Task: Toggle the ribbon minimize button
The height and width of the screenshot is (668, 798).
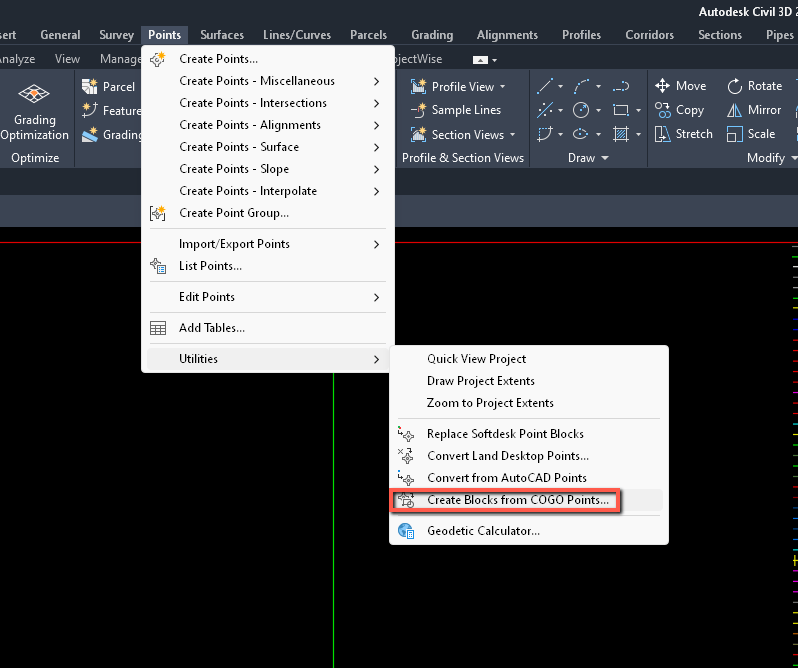Action: tap(480, 60)
